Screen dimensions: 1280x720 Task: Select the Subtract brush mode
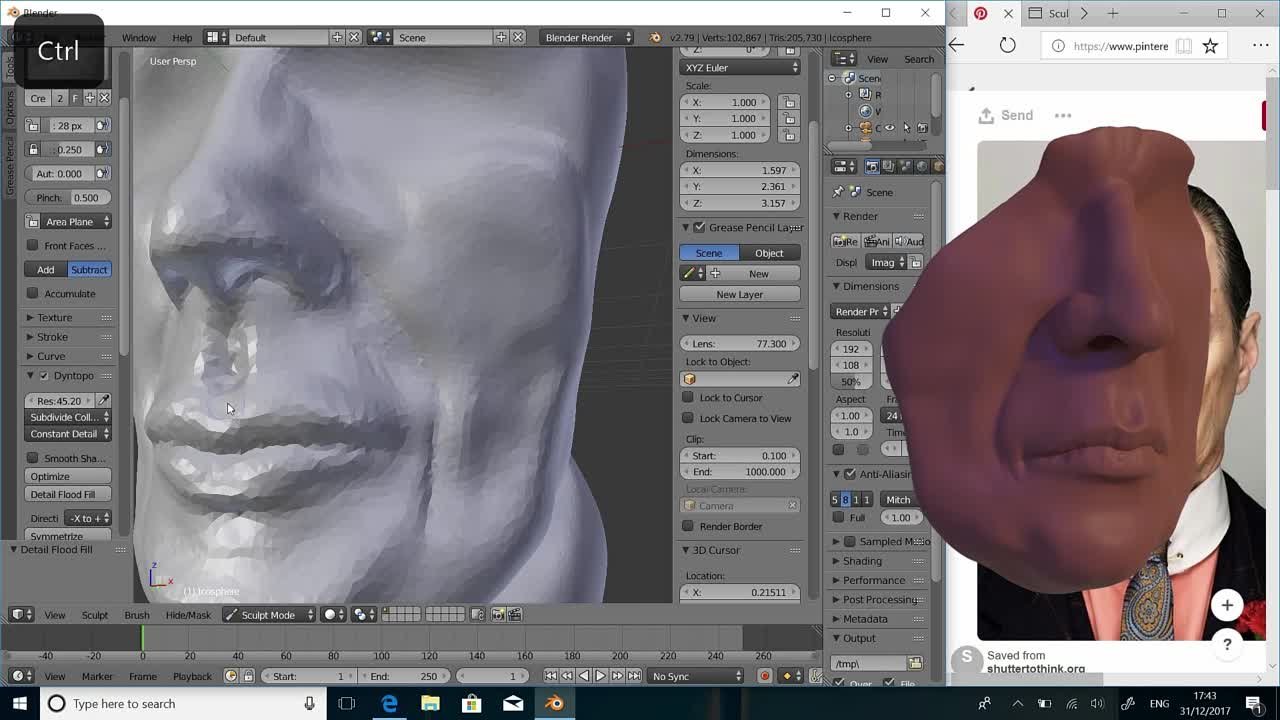[x=89, y=269]
